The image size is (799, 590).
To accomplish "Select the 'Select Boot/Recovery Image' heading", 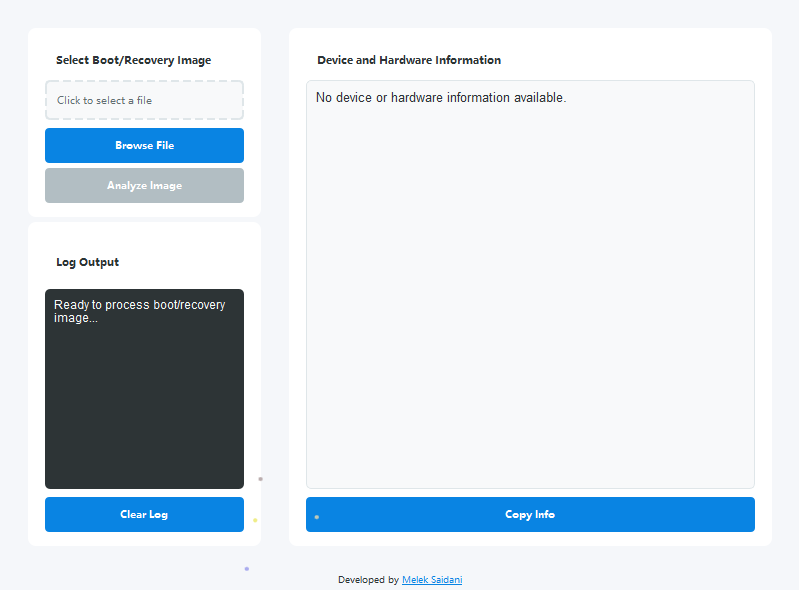I will click(133, 60).
